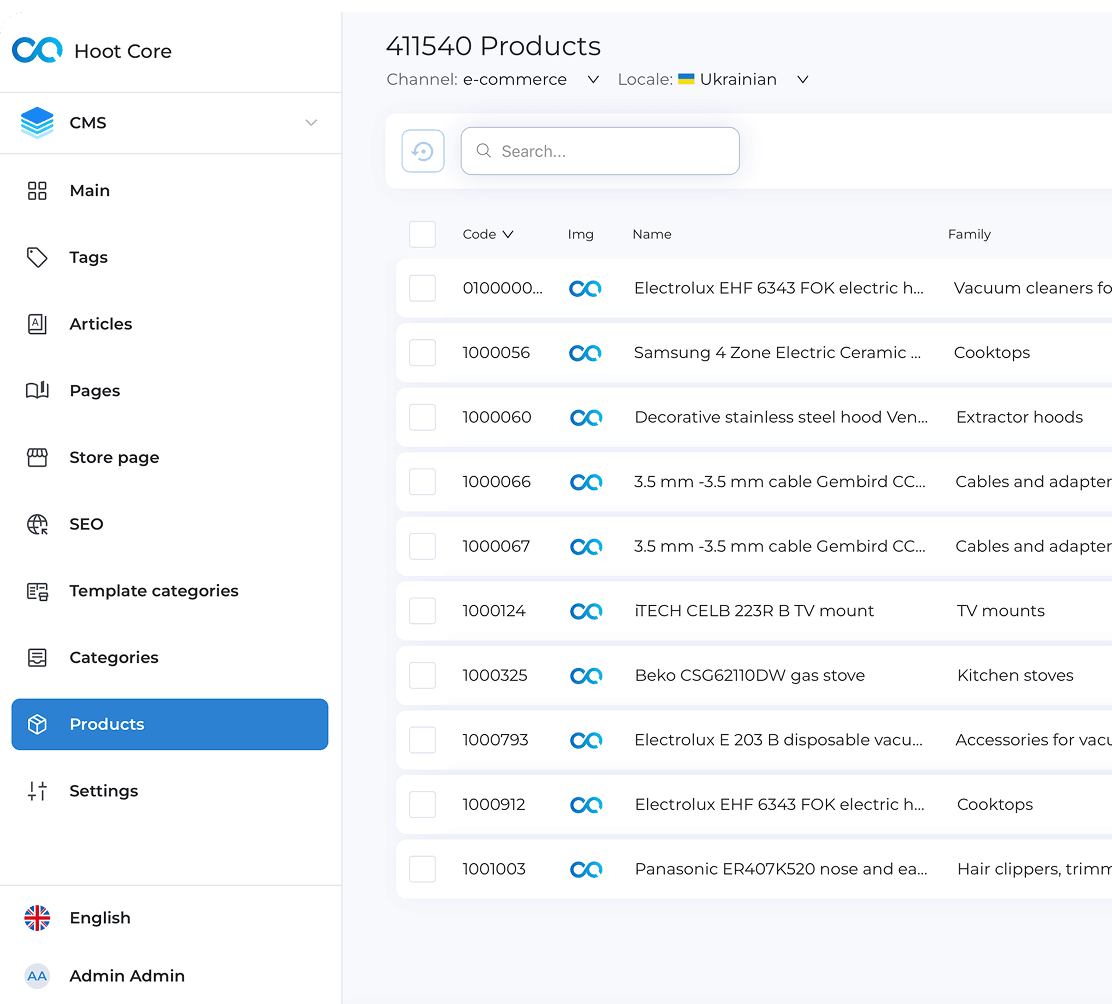Click the Tags label icon

click(37, 257)
